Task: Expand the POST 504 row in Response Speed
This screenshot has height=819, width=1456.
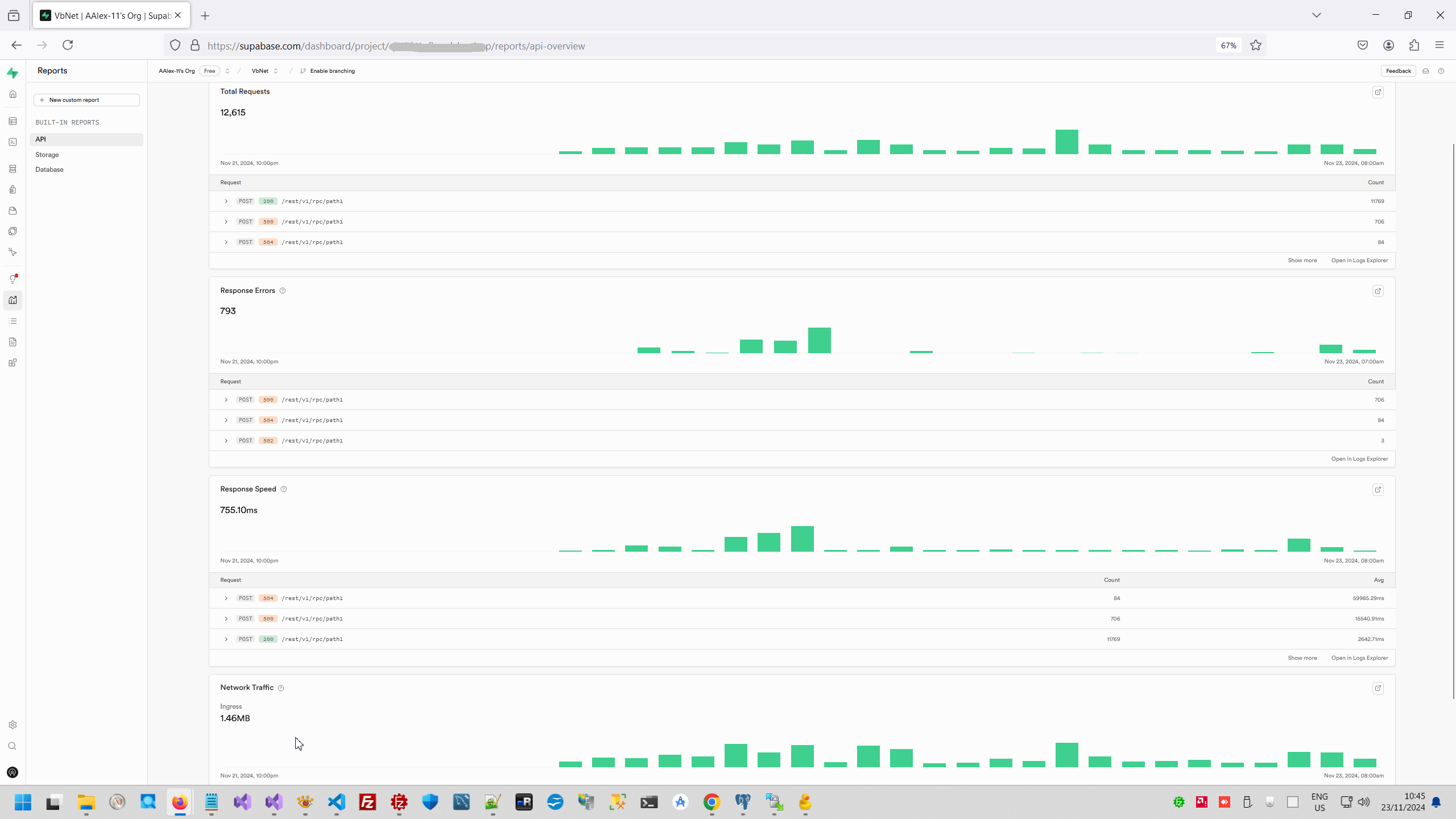Action: [x=226, y=598]
